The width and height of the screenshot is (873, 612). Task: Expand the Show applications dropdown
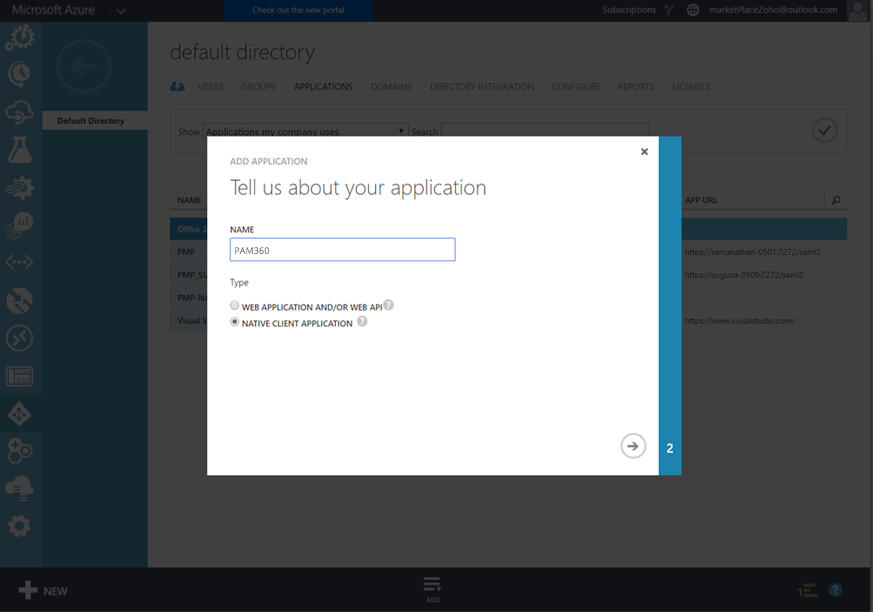tap(305, 131)
